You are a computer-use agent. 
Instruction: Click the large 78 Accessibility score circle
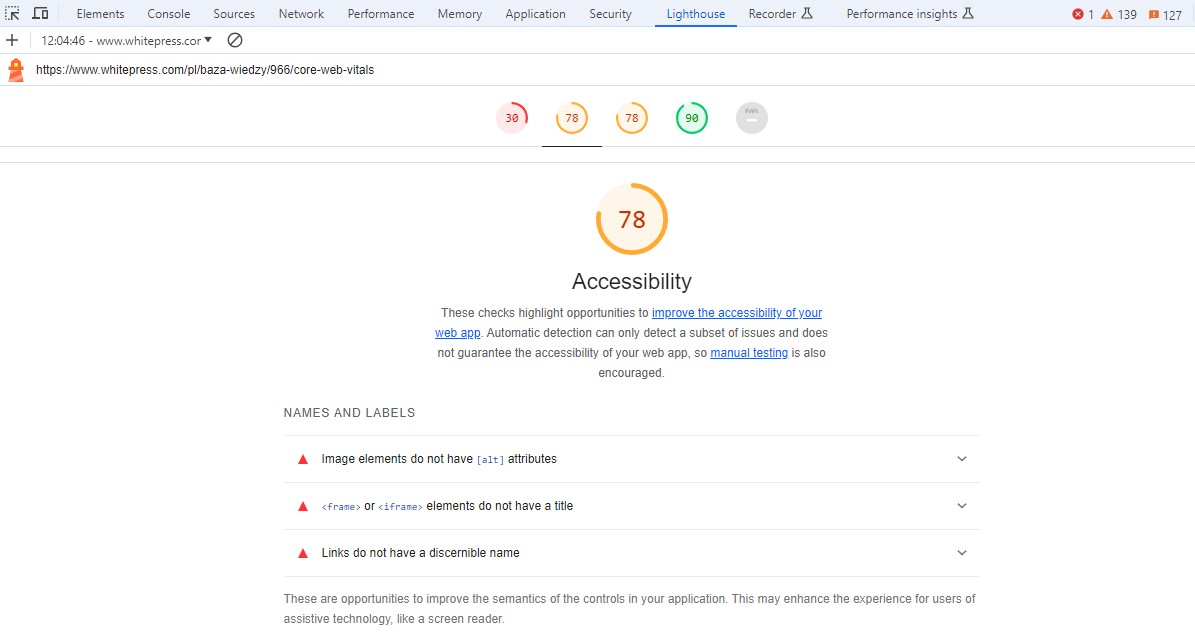[x=632, y=219]
